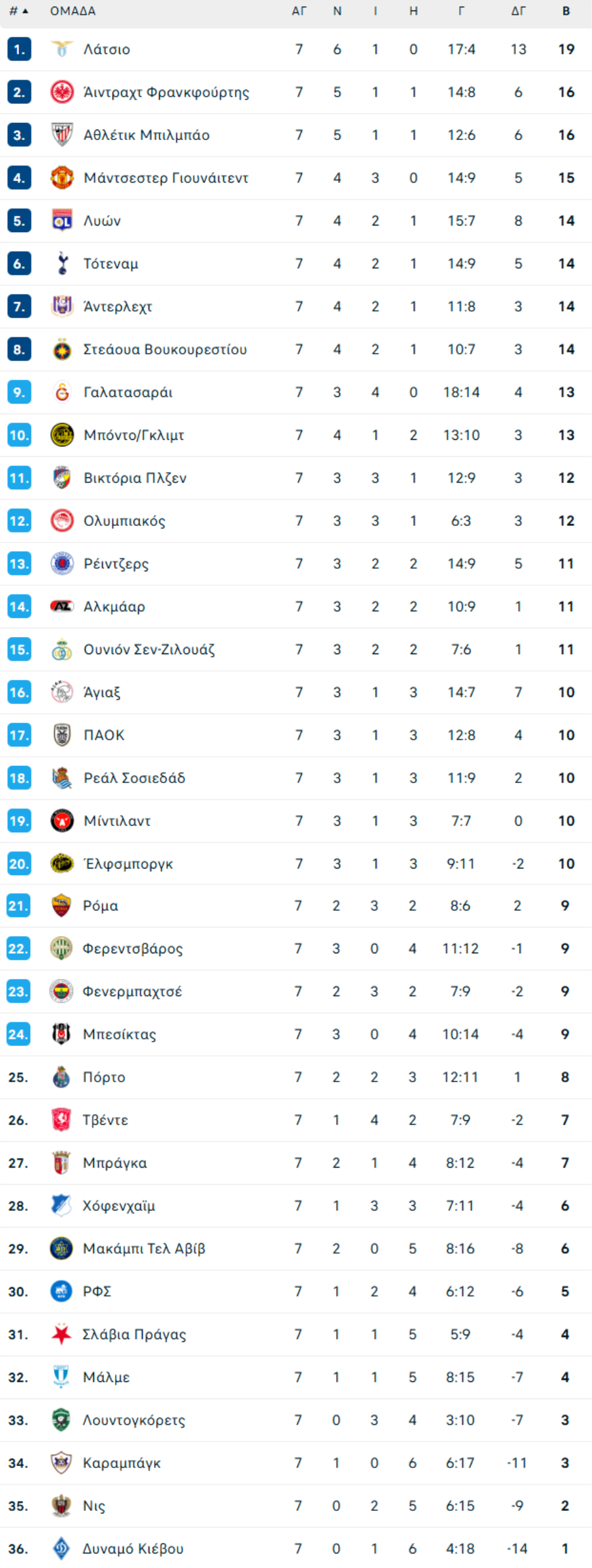This screenshot has height=1568, width=592.
Task: Select the Πόρτο row at rank 25
Action: (296, 1077)
